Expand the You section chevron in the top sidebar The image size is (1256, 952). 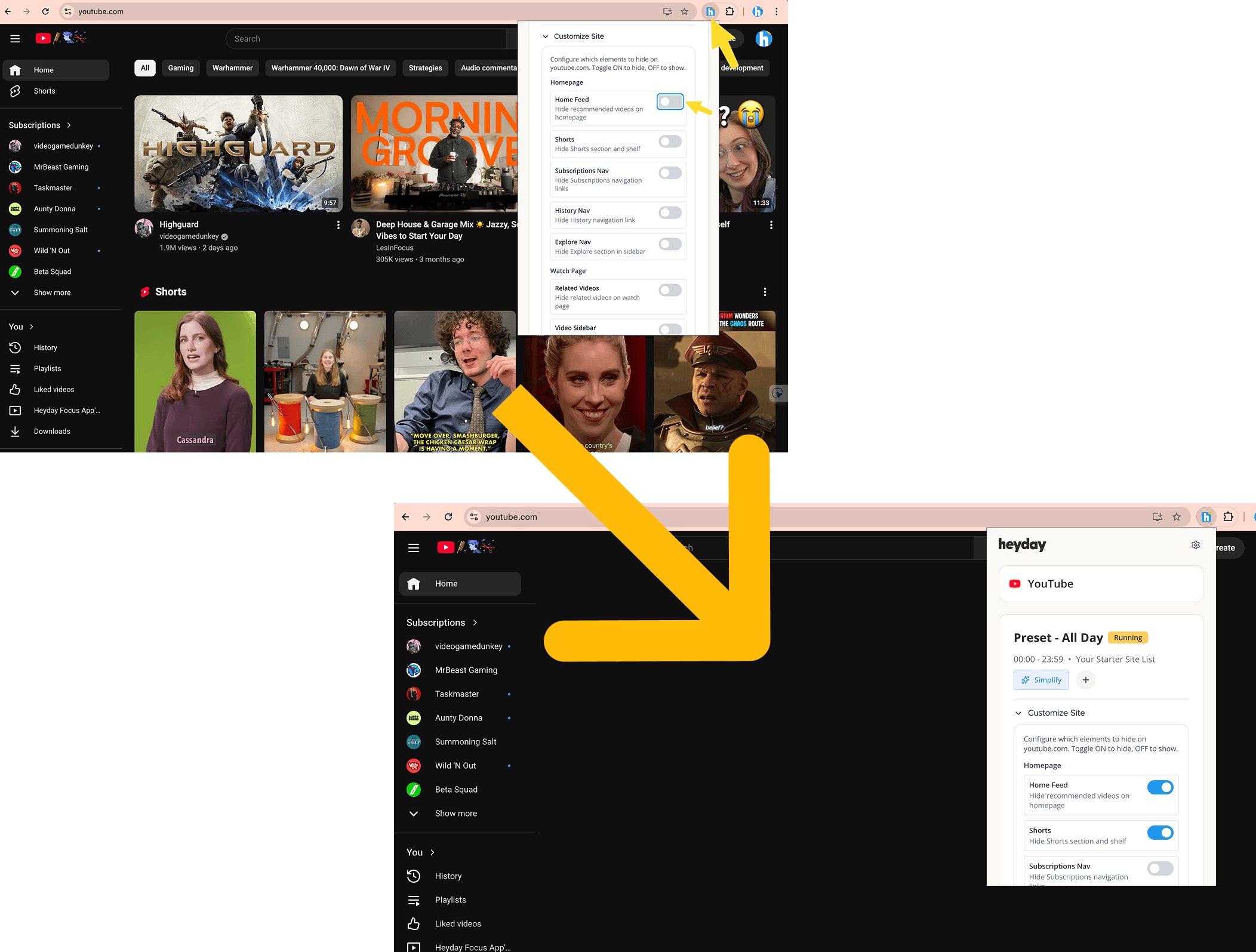pyautogui.click(x=32, y=326)
